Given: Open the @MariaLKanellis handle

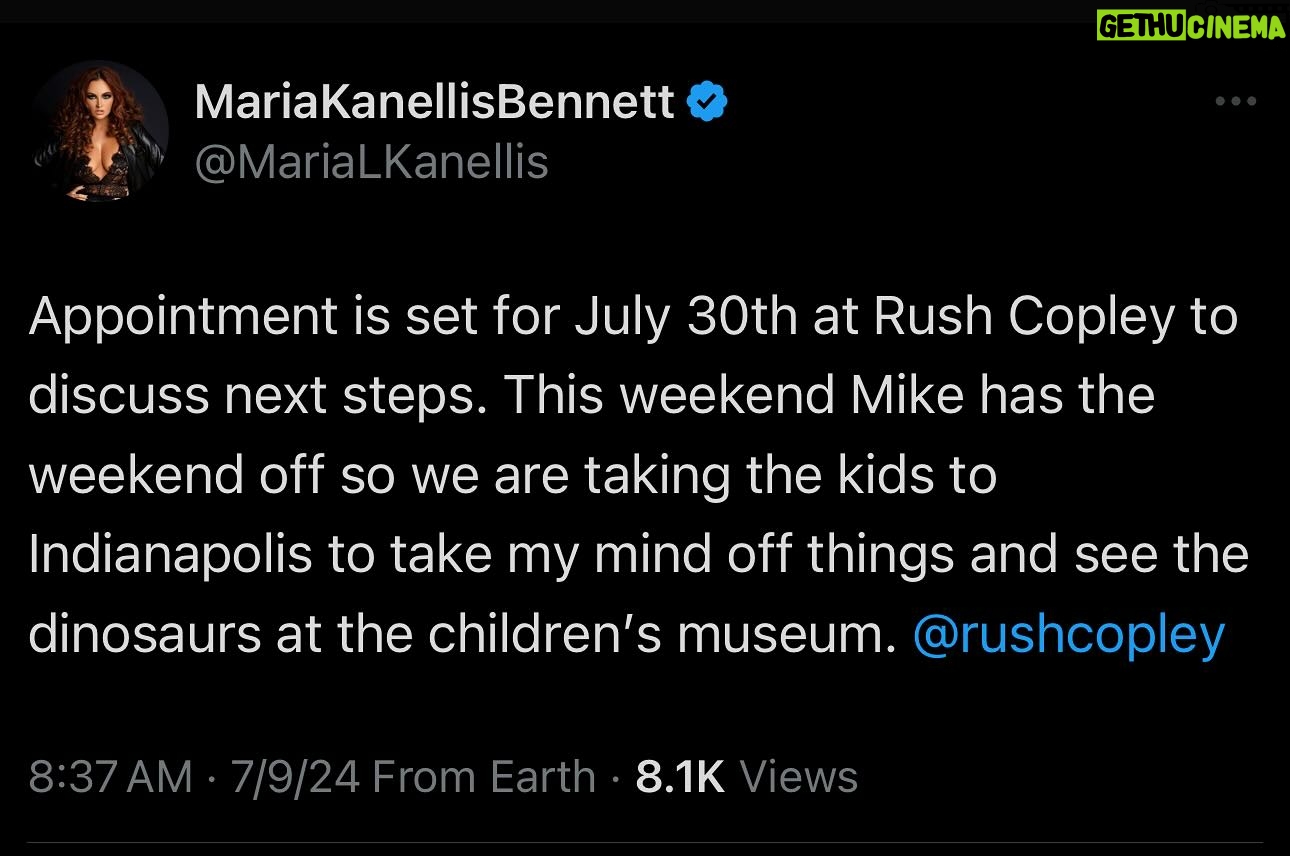Looking at the screenshot, I should click(x=372, y=161).
